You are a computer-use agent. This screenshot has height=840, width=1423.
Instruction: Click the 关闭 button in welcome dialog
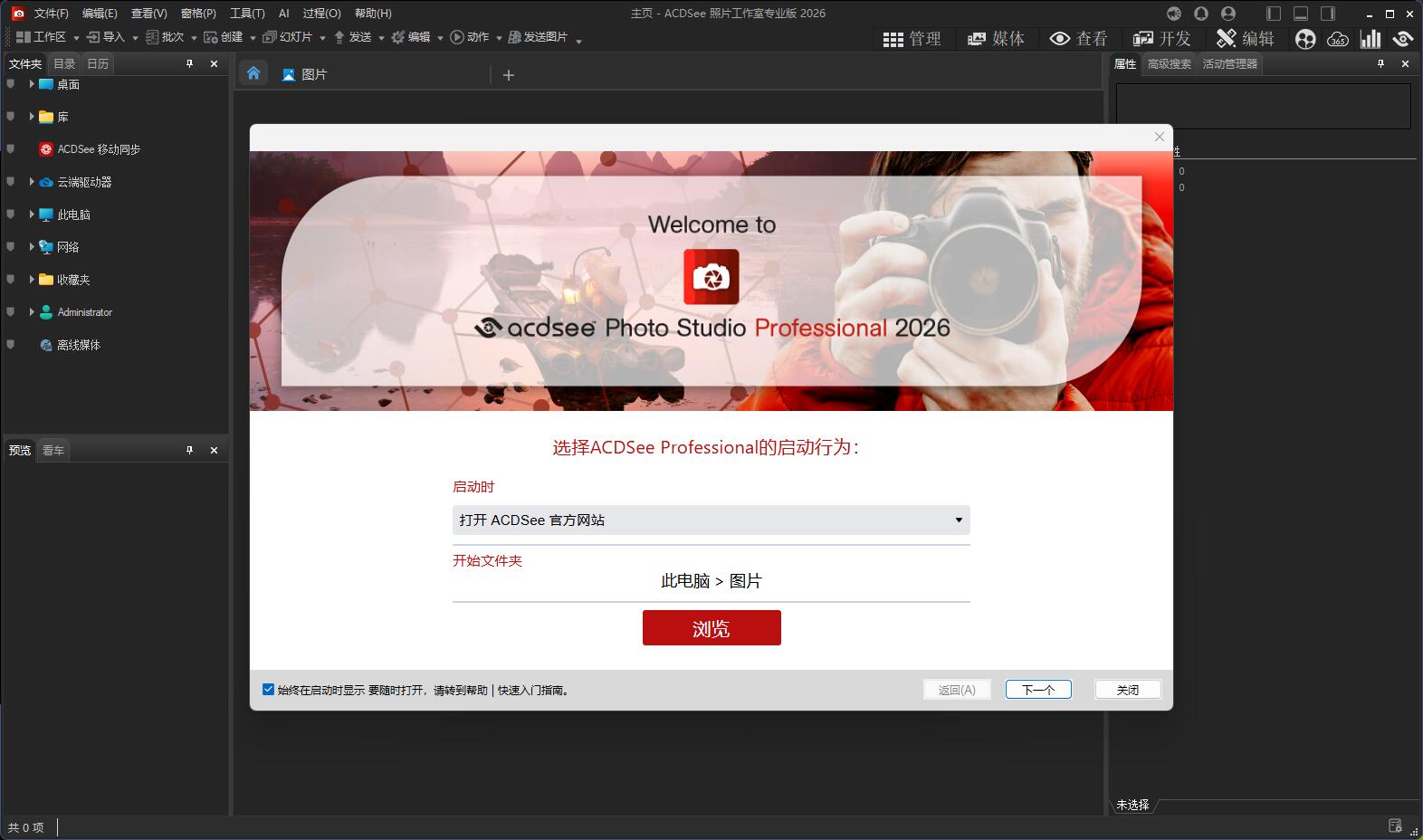1128,690
